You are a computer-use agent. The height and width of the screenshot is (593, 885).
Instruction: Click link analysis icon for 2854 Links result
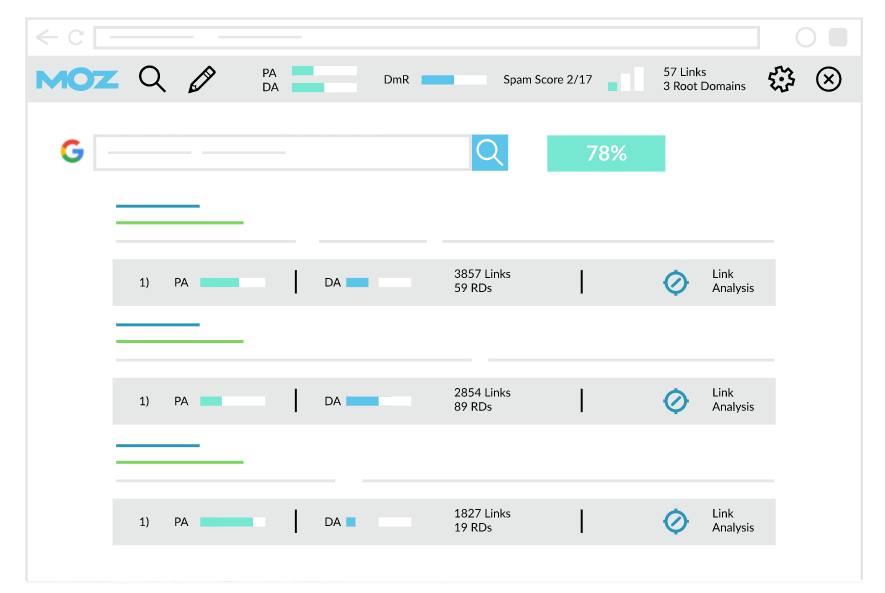tap(676, 401)
